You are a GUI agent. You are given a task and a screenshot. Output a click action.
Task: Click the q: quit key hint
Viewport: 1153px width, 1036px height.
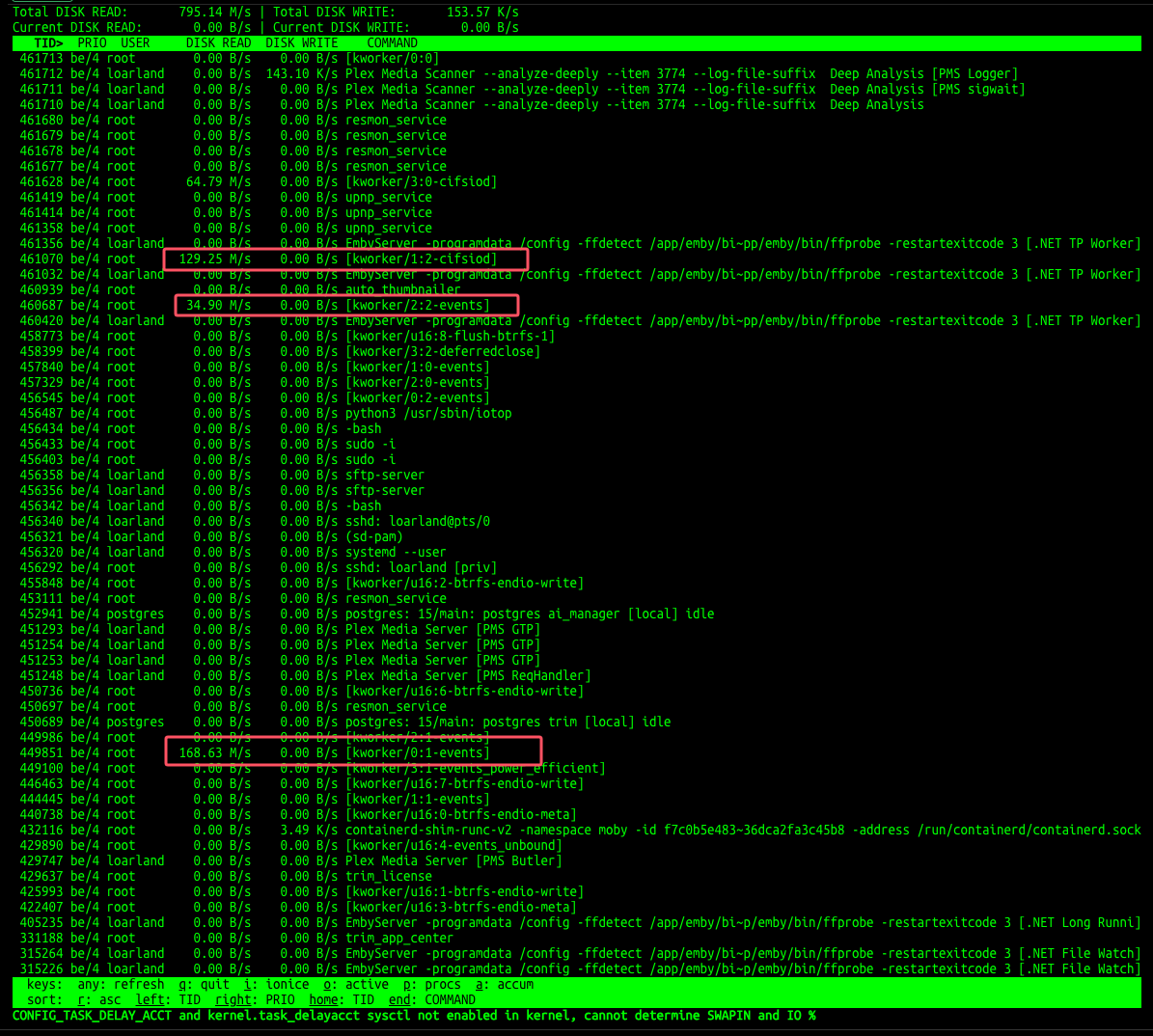coord(204,985)
